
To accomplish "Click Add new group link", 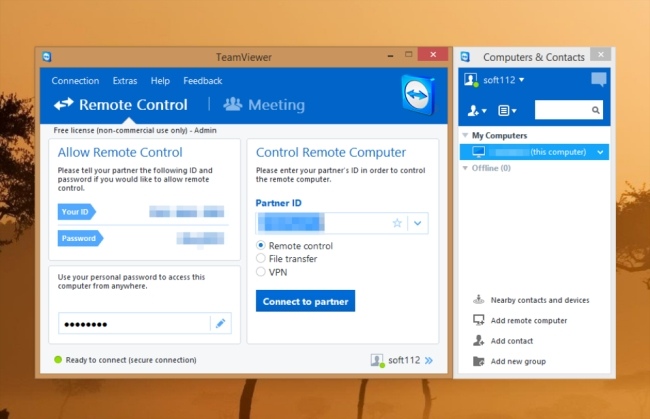I will point(518,361).
